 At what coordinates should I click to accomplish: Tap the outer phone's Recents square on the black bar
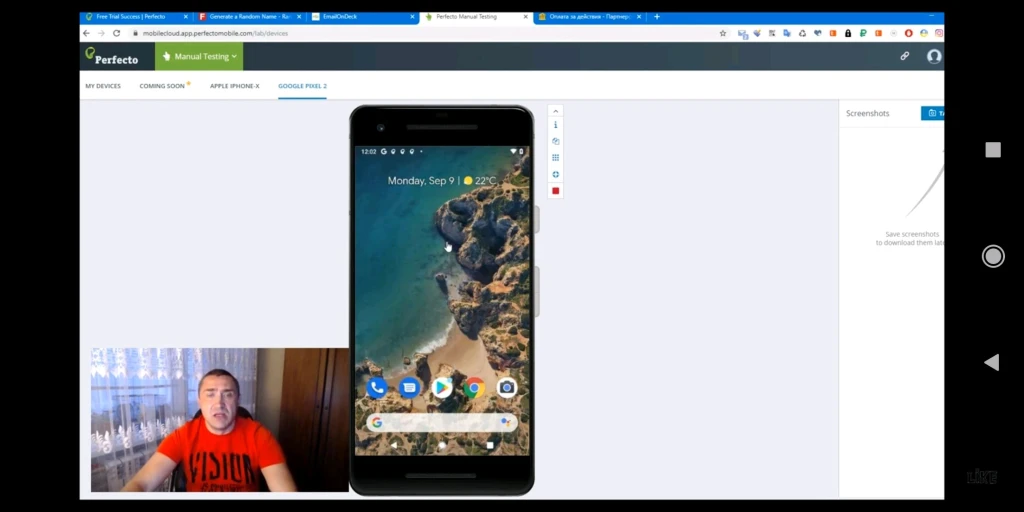993,150
